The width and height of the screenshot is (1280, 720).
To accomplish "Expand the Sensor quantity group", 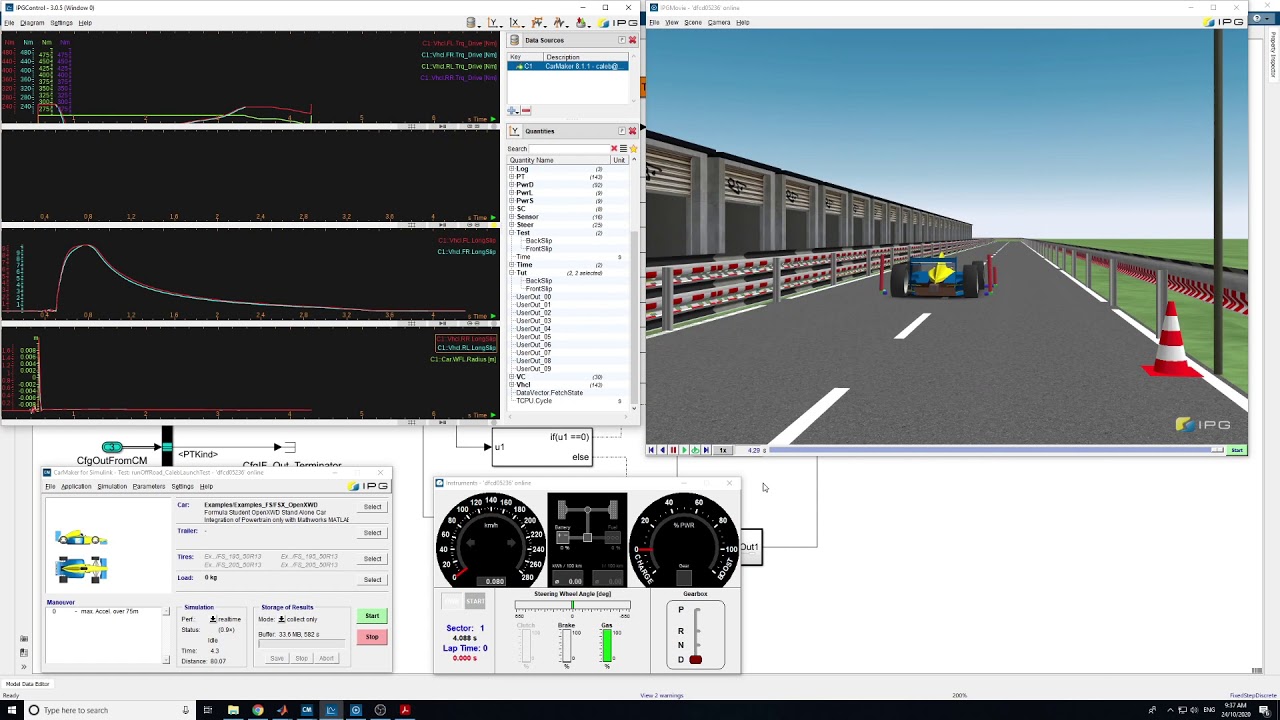I will 512,217.
